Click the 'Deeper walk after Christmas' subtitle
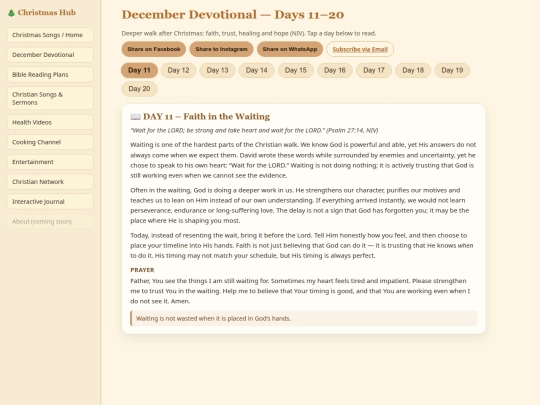 [249, 33]
